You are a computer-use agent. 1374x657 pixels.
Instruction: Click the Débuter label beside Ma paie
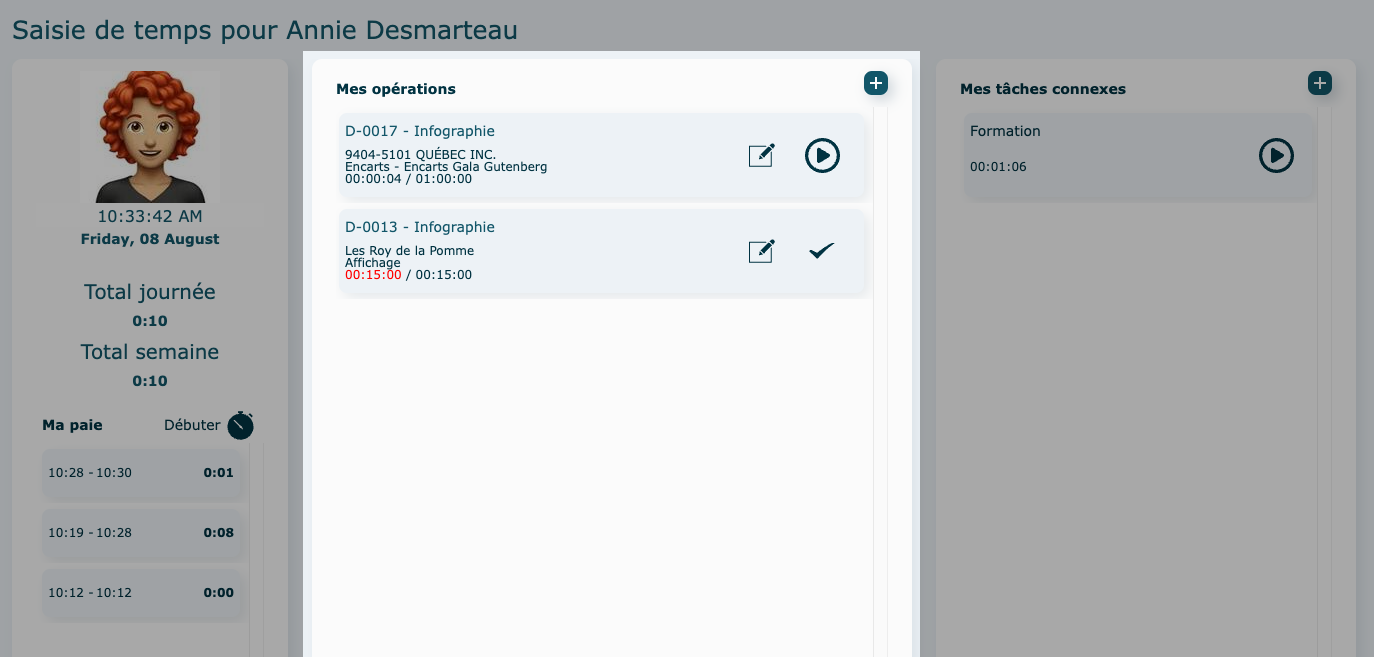[x=192, y=425]
